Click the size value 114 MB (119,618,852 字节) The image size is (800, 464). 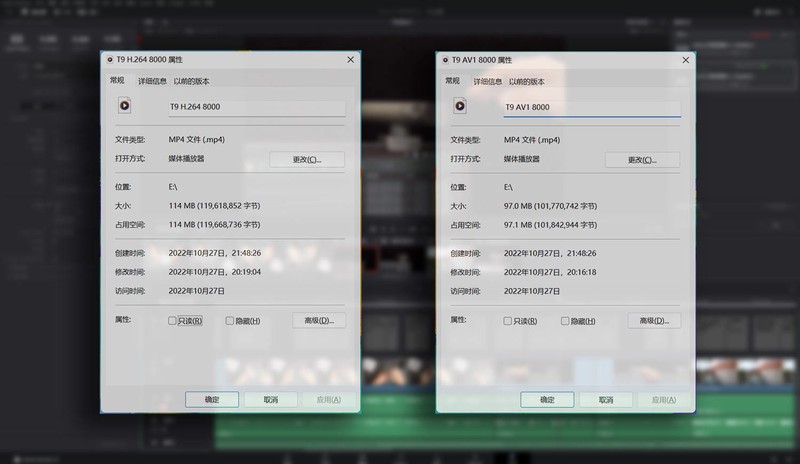214,206
